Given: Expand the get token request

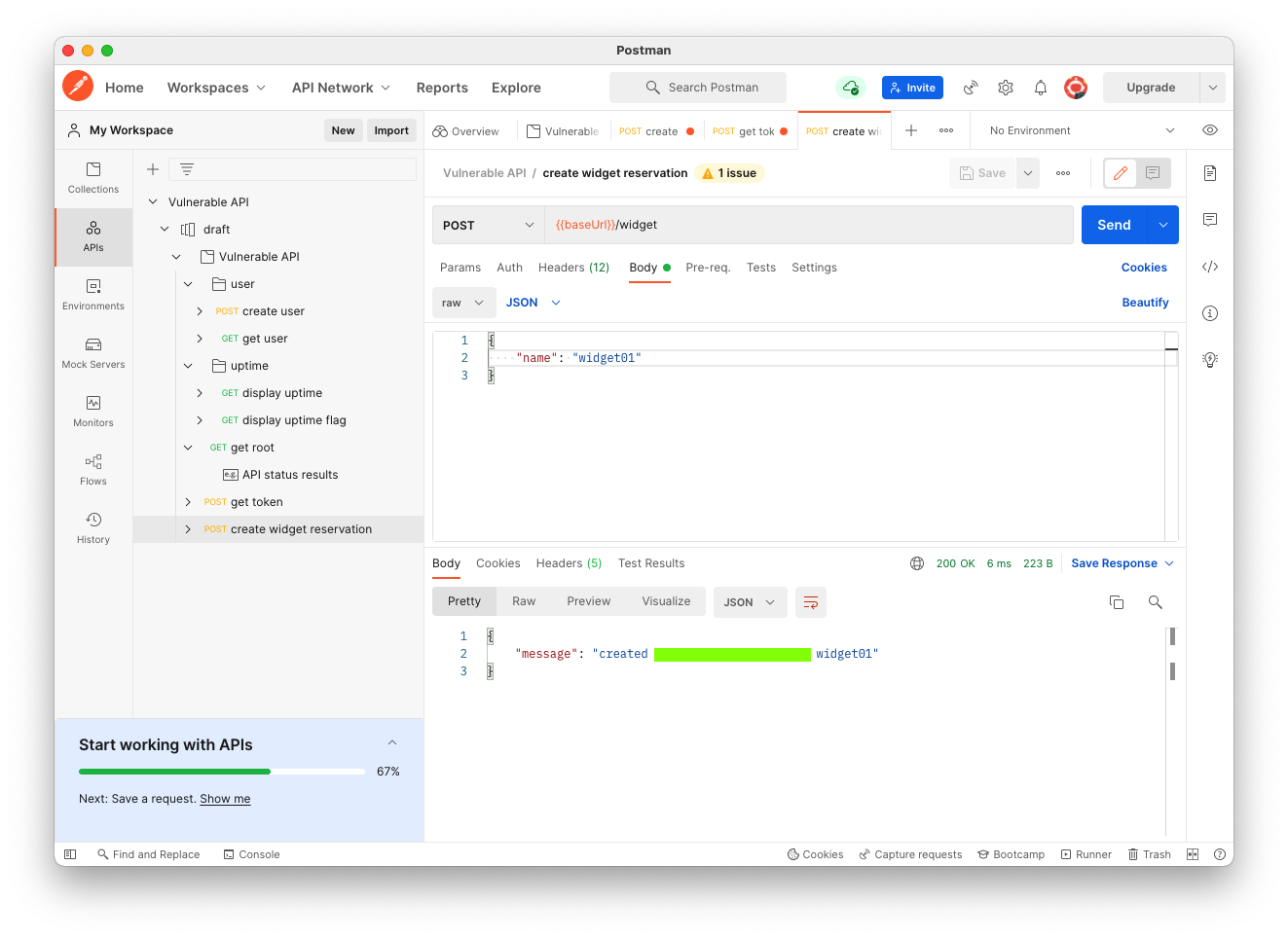Looking at the screenshot, I should 188,502.
